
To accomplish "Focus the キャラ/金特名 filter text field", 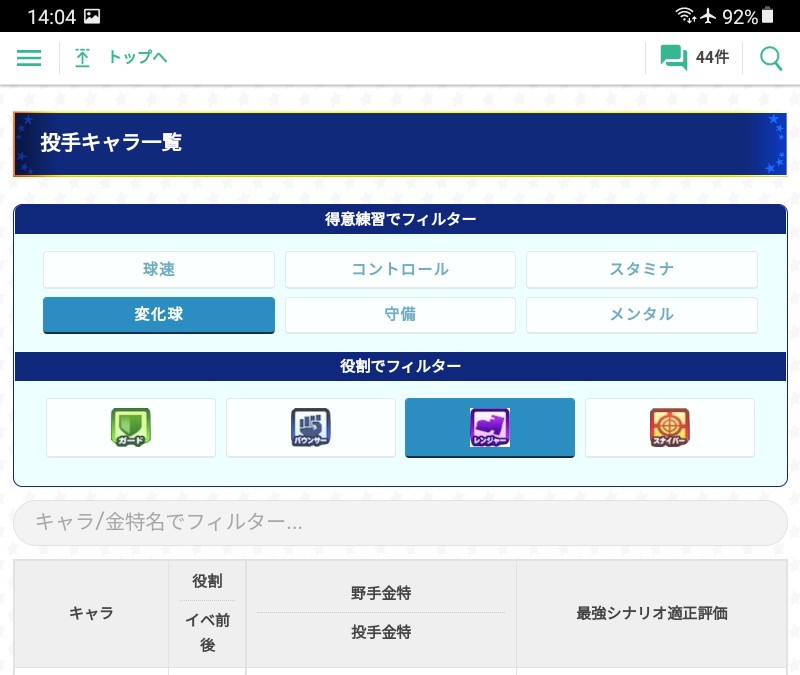I will point(400,523).
